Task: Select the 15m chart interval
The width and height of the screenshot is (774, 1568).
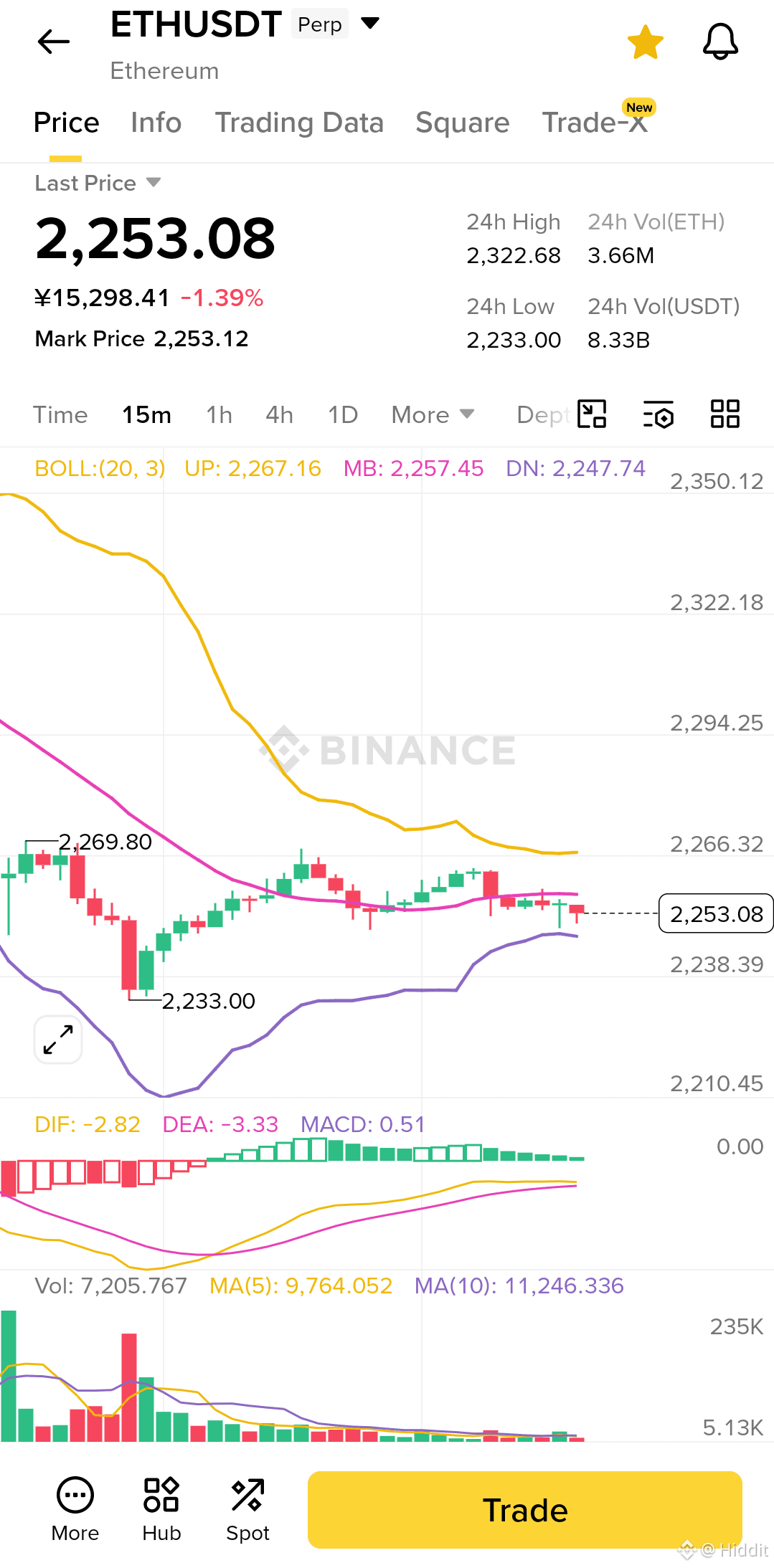Action: pyautogui.click(x=146, y=415)
